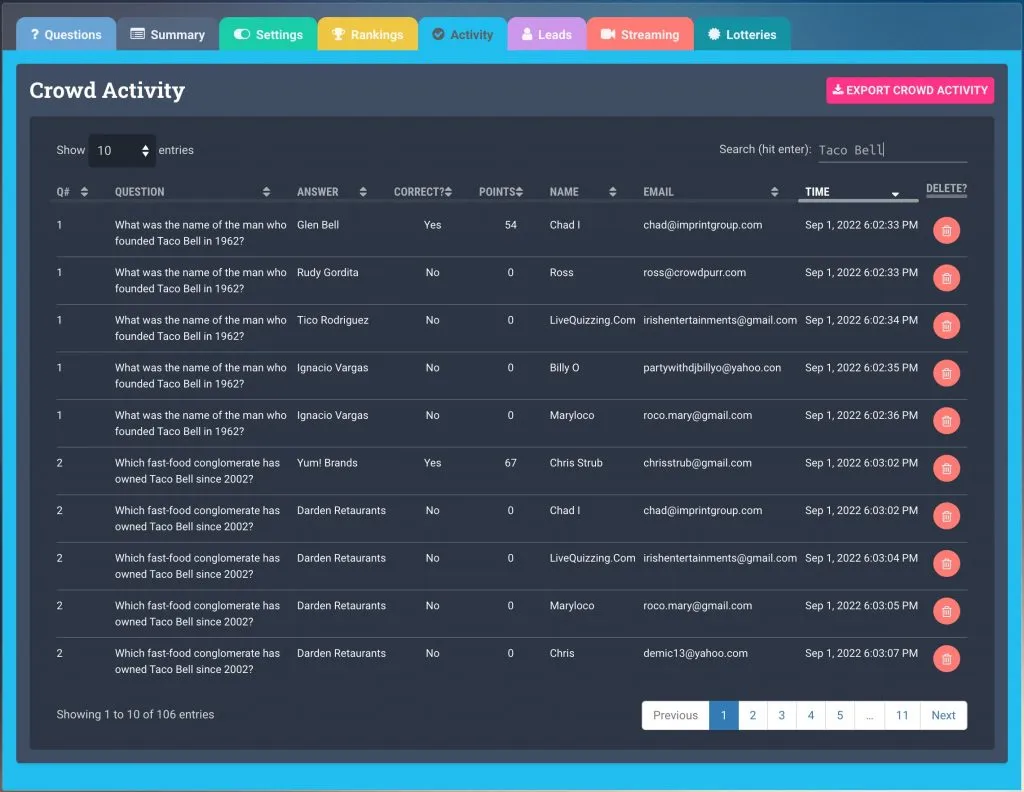
Task: Delete Chad I's Darden Retaurants row
Action: point(946,516)
